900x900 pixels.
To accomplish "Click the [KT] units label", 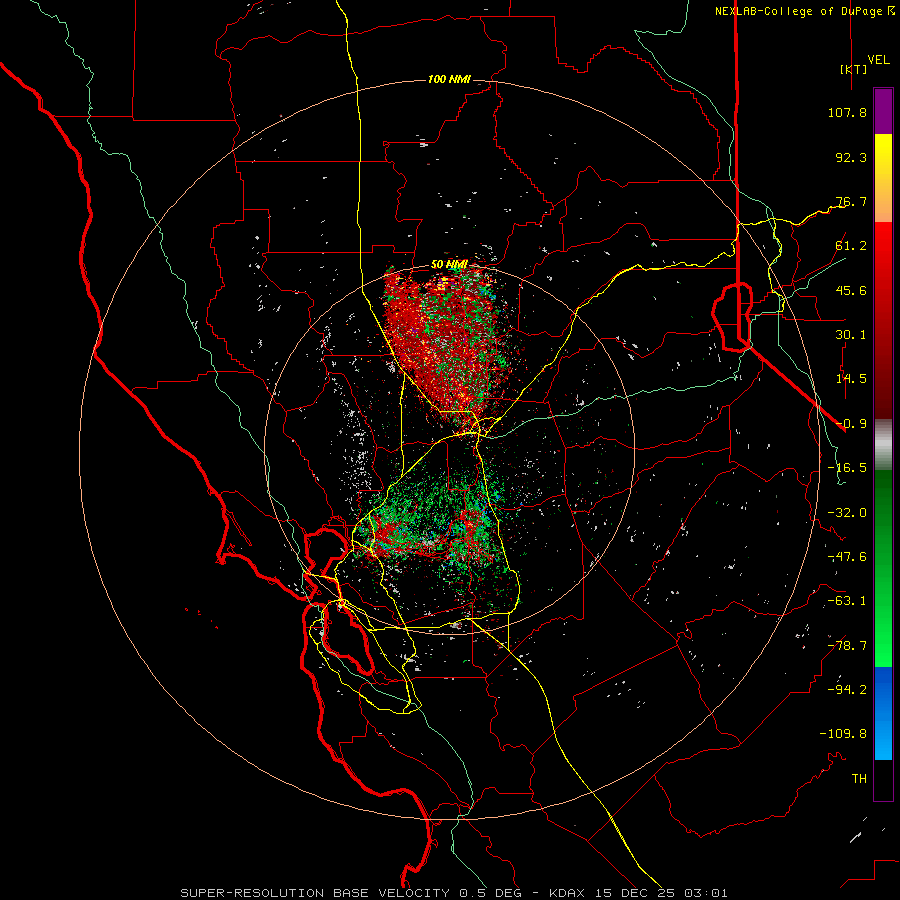I will (854, 69).
